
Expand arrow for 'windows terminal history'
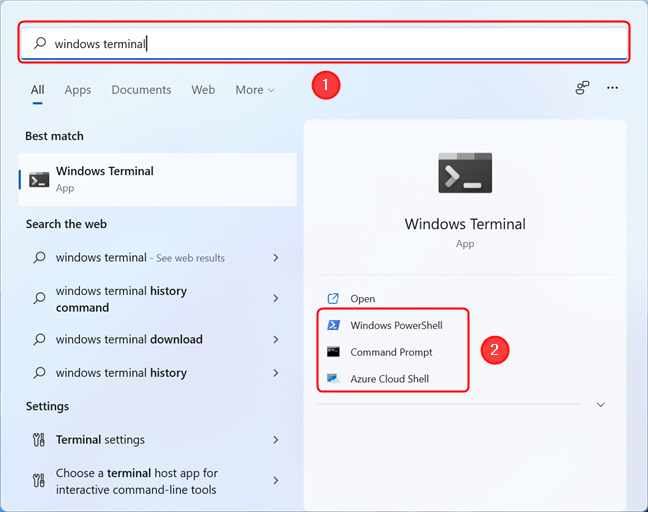276,373
